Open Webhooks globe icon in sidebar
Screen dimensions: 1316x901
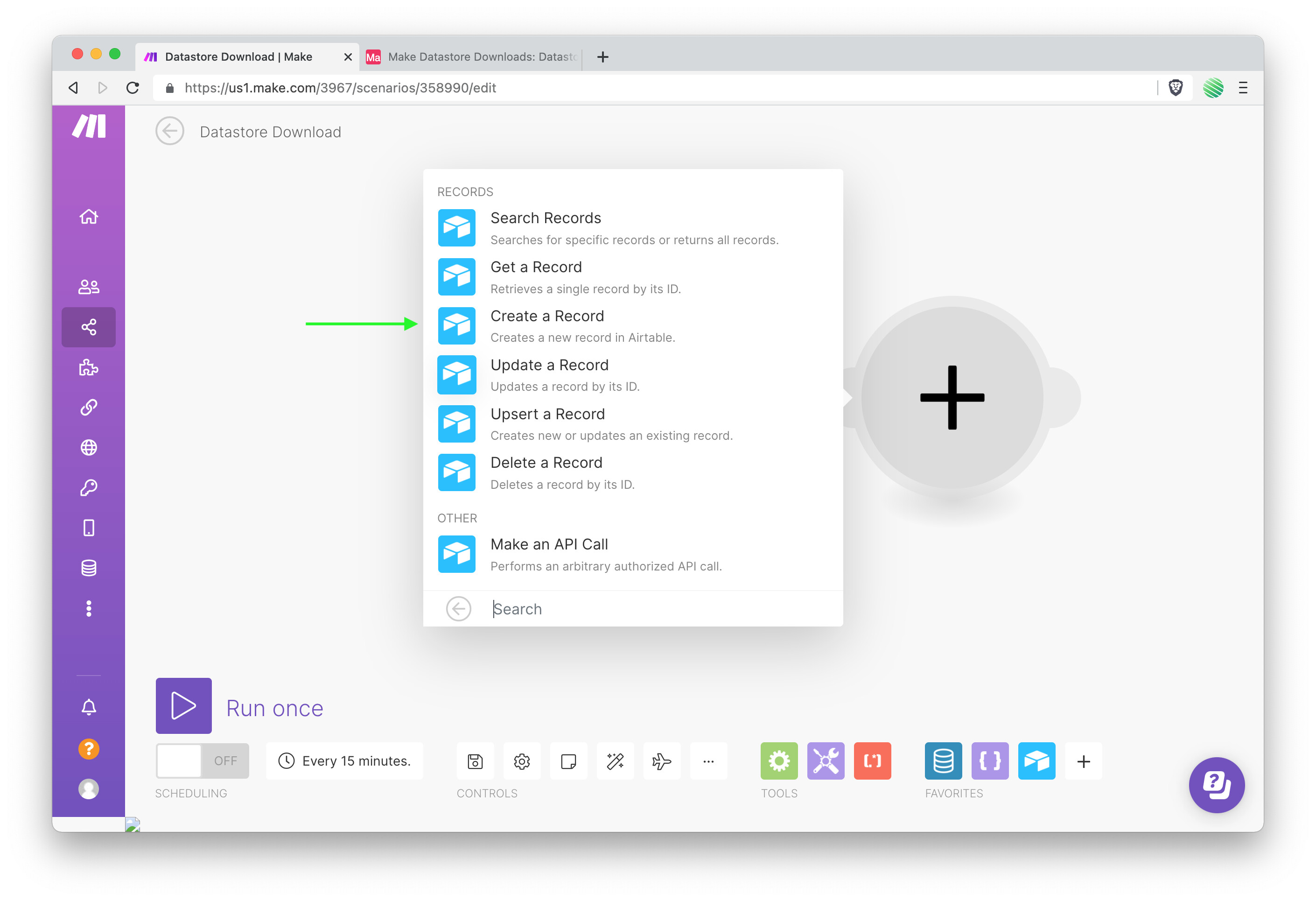88,447
